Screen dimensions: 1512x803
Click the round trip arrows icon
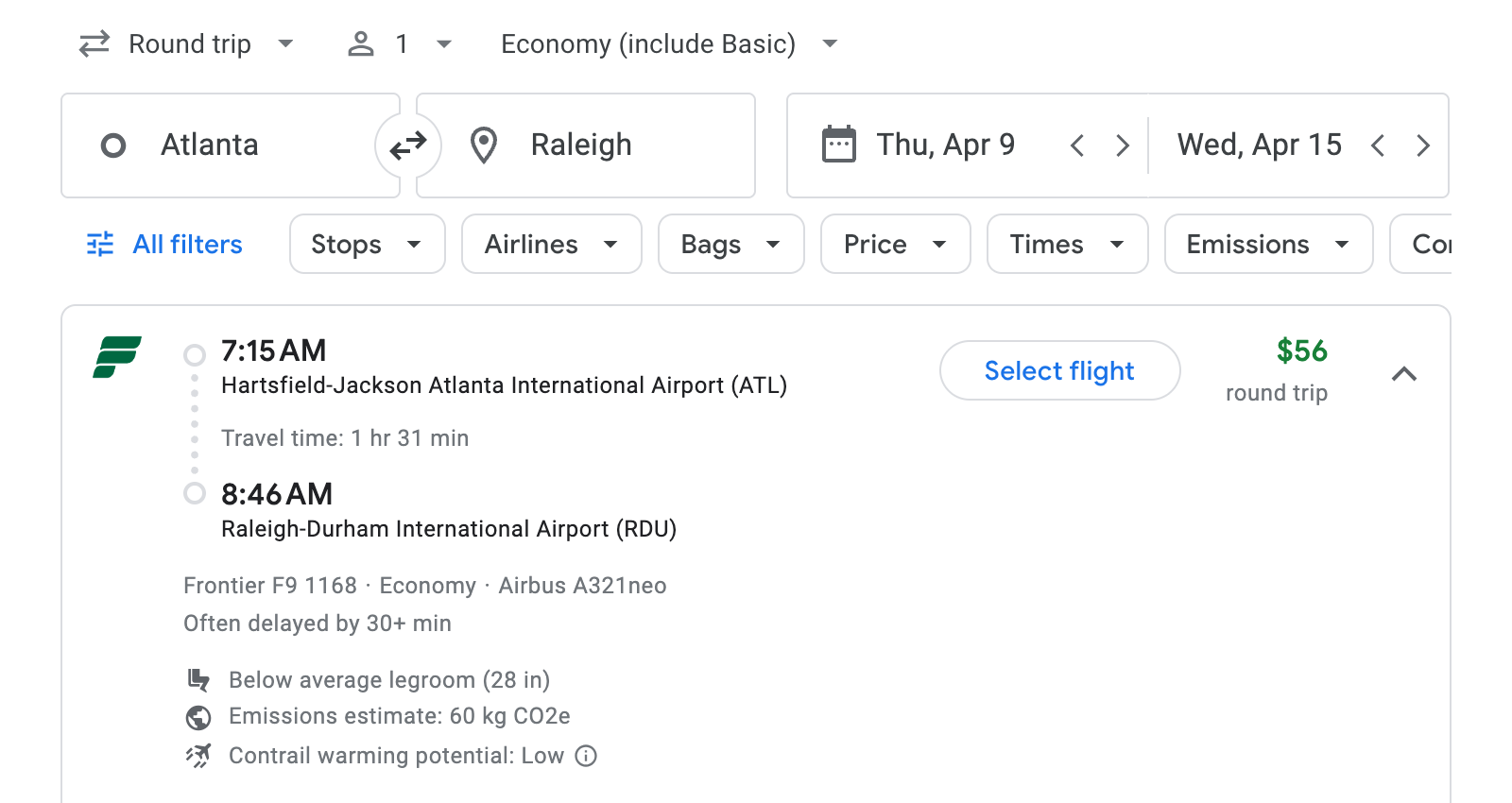pyautogui.click(x=94, y=43)
